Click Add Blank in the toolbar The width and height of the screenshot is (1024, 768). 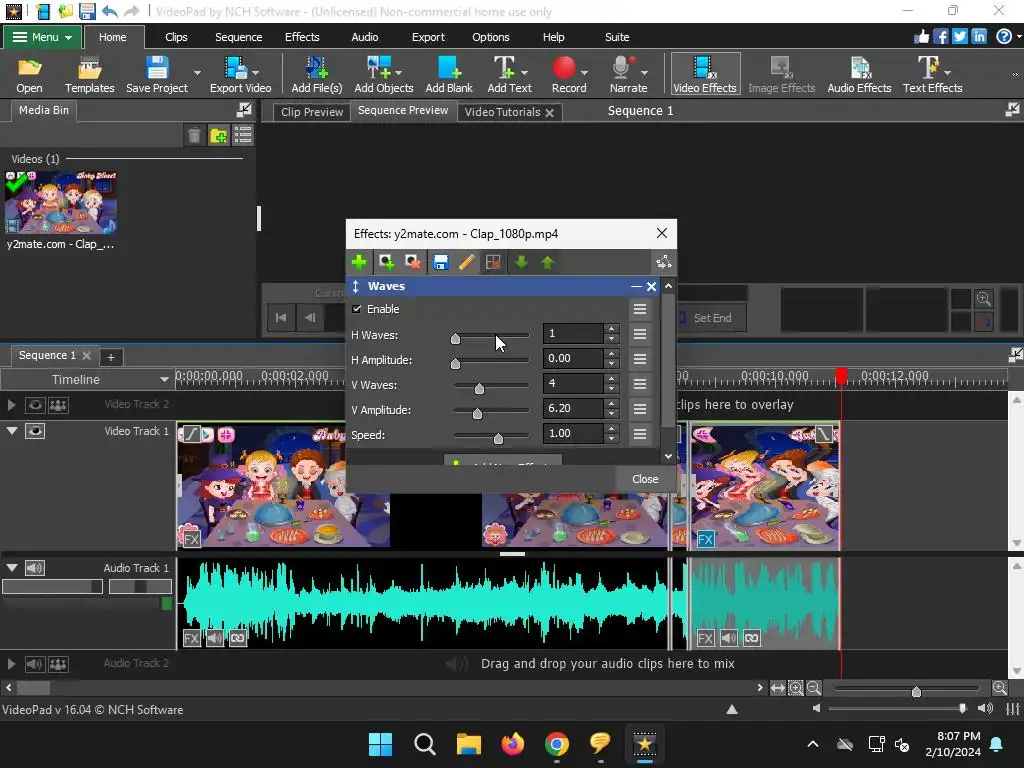coord(449,74)
